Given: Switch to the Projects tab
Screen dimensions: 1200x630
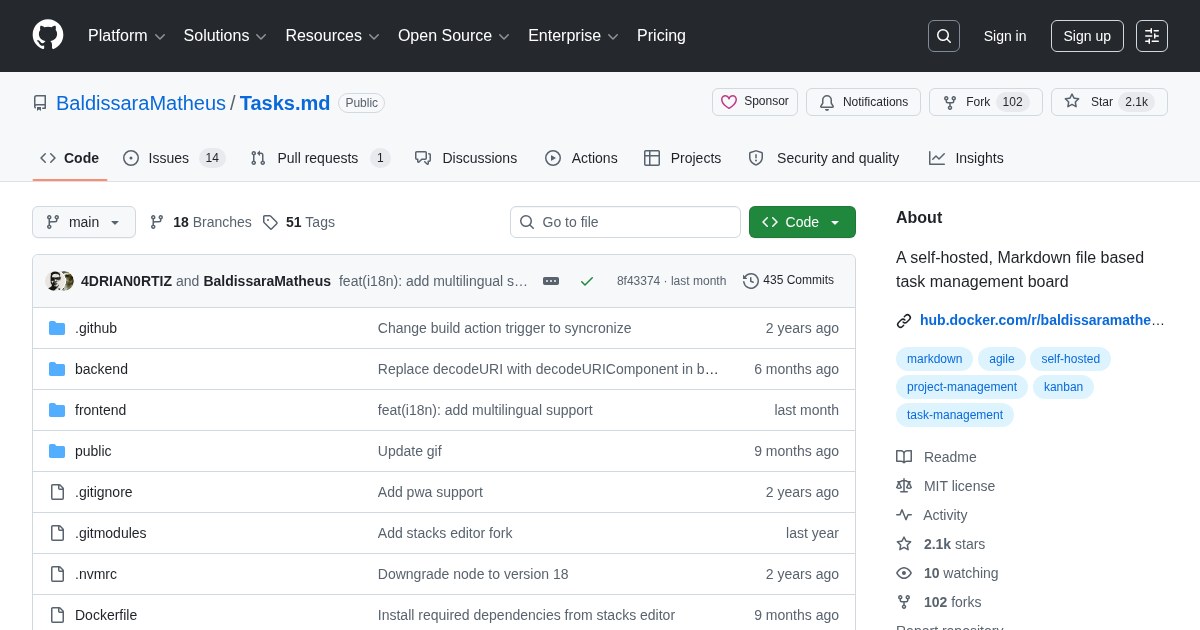Looking at the screenshot, I should point(683,158).
